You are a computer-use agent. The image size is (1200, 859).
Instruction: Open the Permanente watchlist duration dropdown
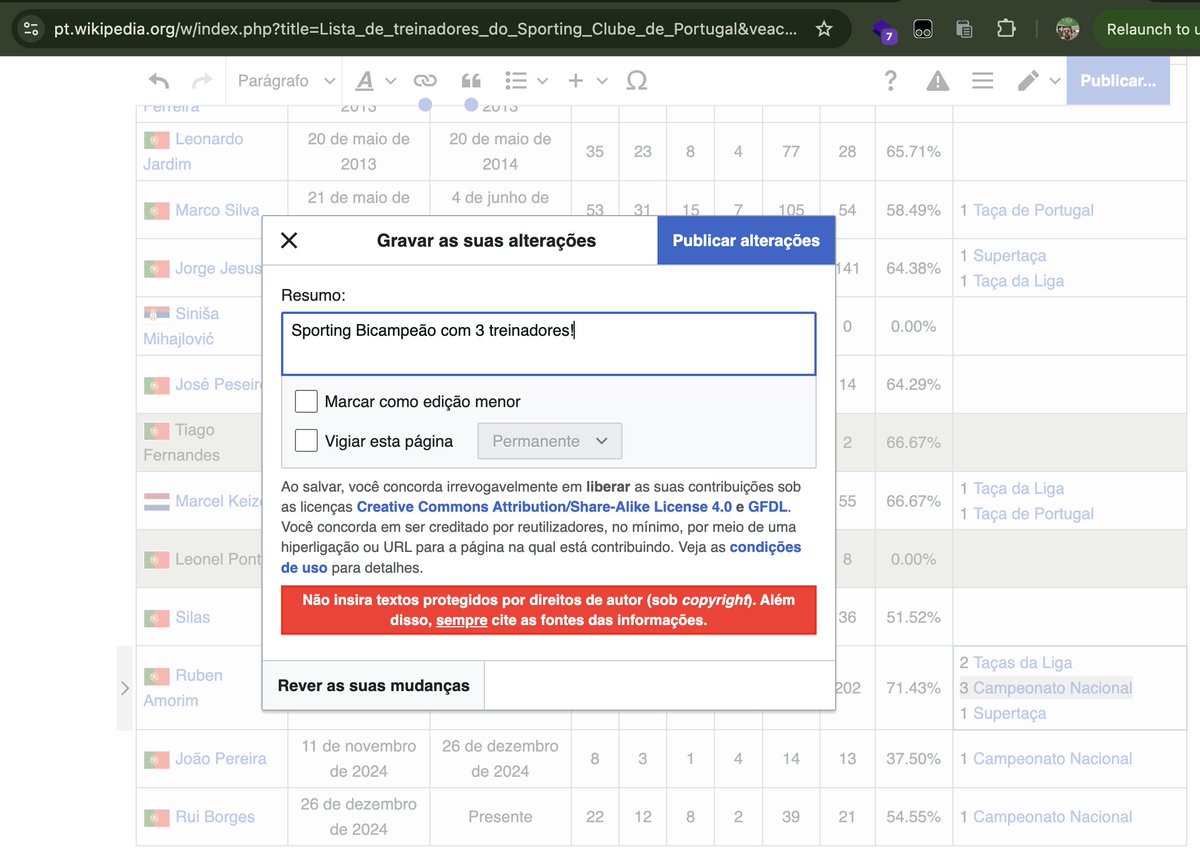[550, 441]
